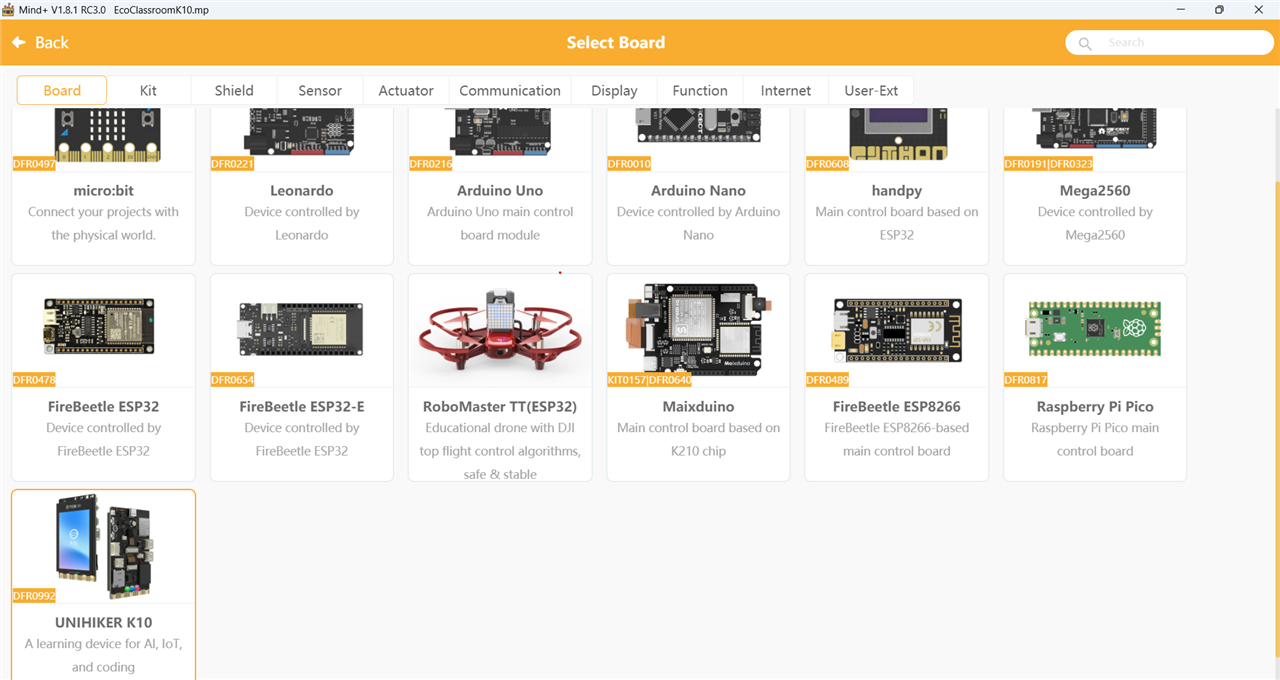The height and width of the screenshot is (680, 1280).
Task: Click the Raspberry Pi Pico title
Action: pyautogui.click(x=1095, y=406)
